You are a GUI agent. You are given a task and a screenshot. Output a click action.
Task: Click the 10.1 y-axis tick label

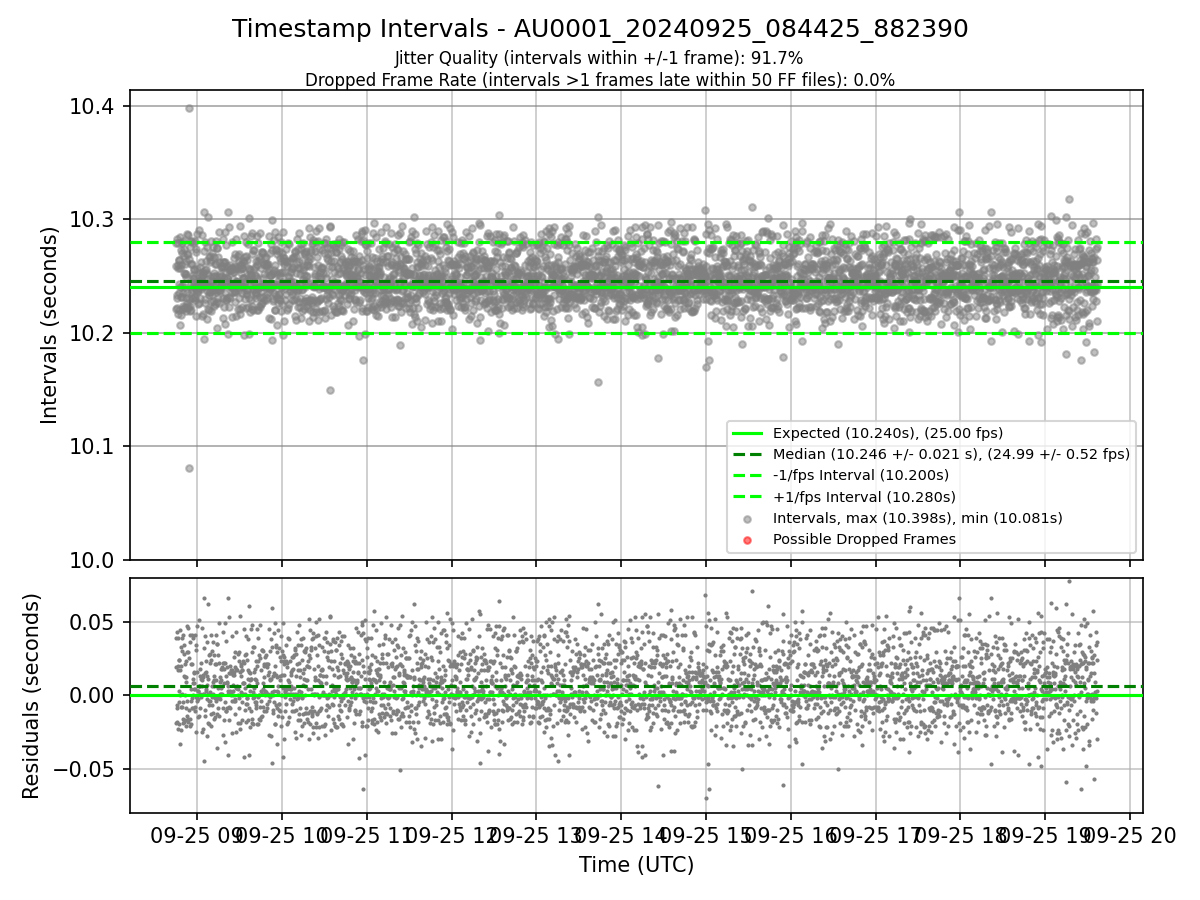tap(91, 446)
